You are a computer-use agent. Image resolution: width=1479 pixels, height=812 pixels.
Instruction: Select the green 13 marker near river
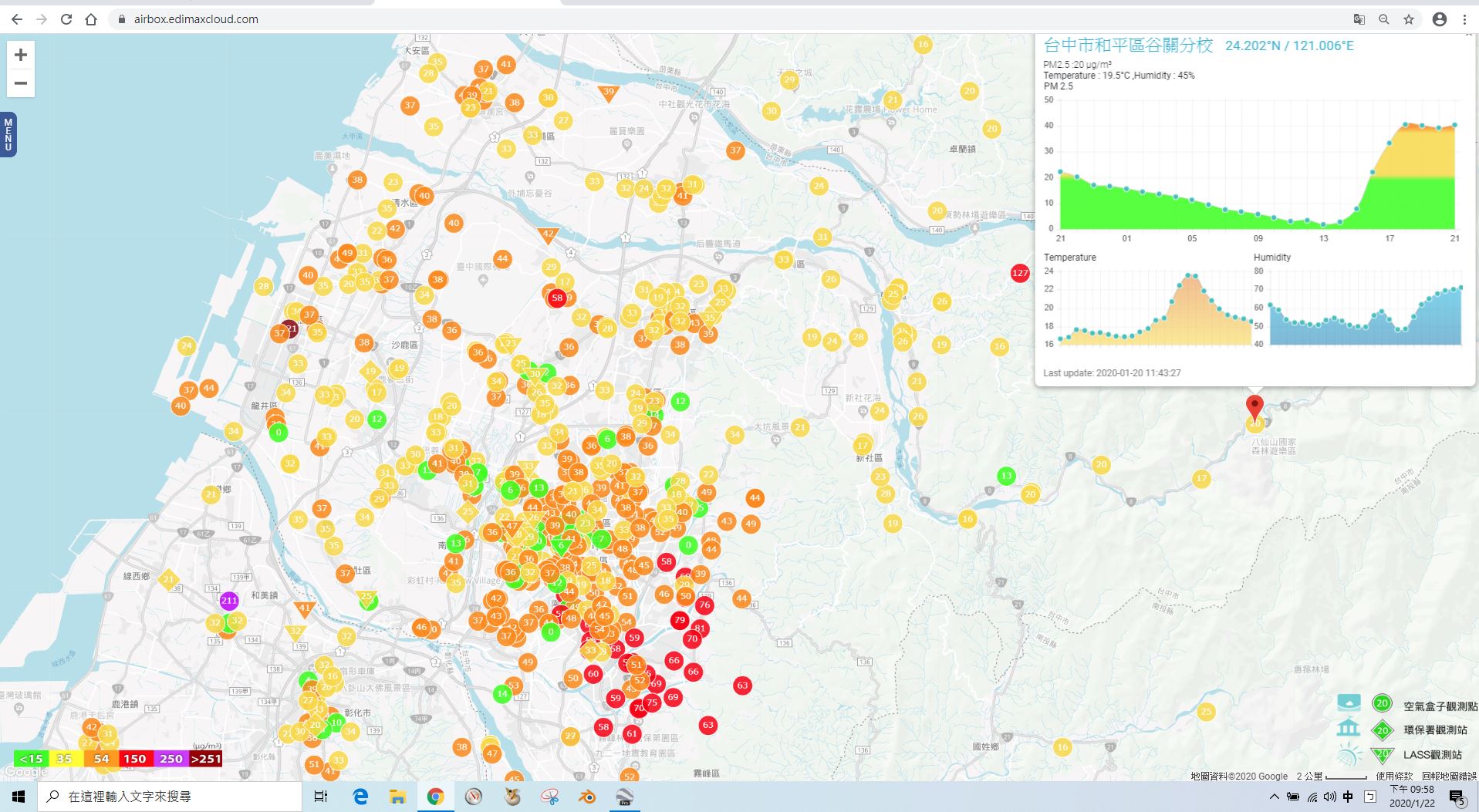pos(1006,476)
